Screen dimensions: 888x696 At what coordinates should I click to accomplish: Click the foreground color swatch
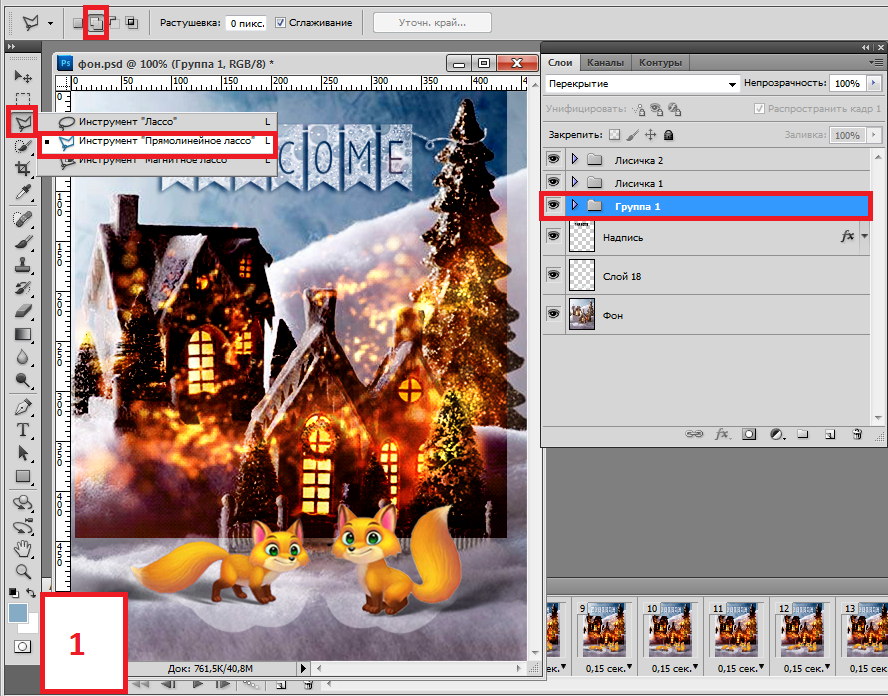(x=17, y=612)
